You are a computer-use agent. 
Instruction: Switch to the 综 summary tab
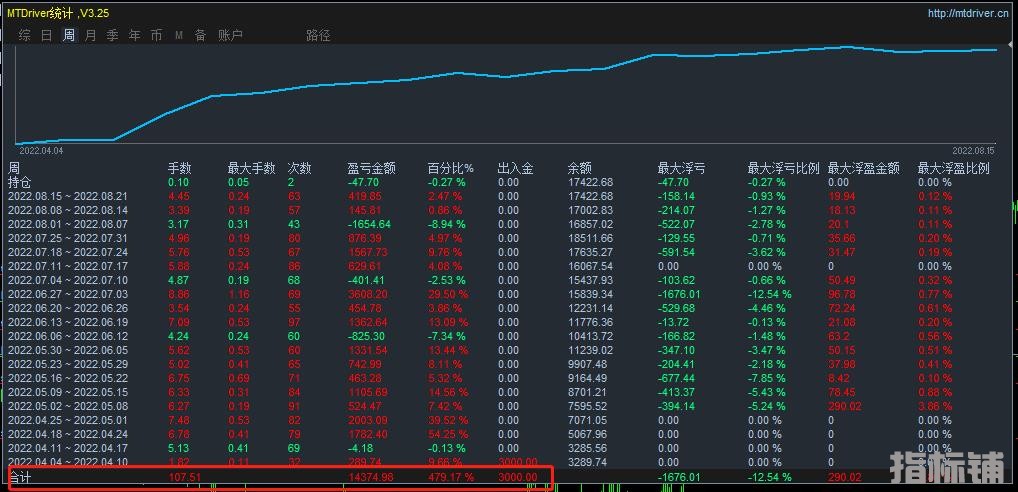coord(25,36)
